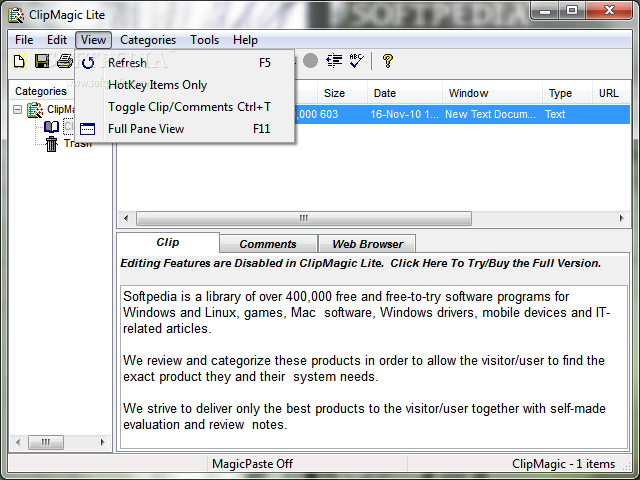Collapse the ClipMagic tree node
640x480 pixels.
coord(18,109)
